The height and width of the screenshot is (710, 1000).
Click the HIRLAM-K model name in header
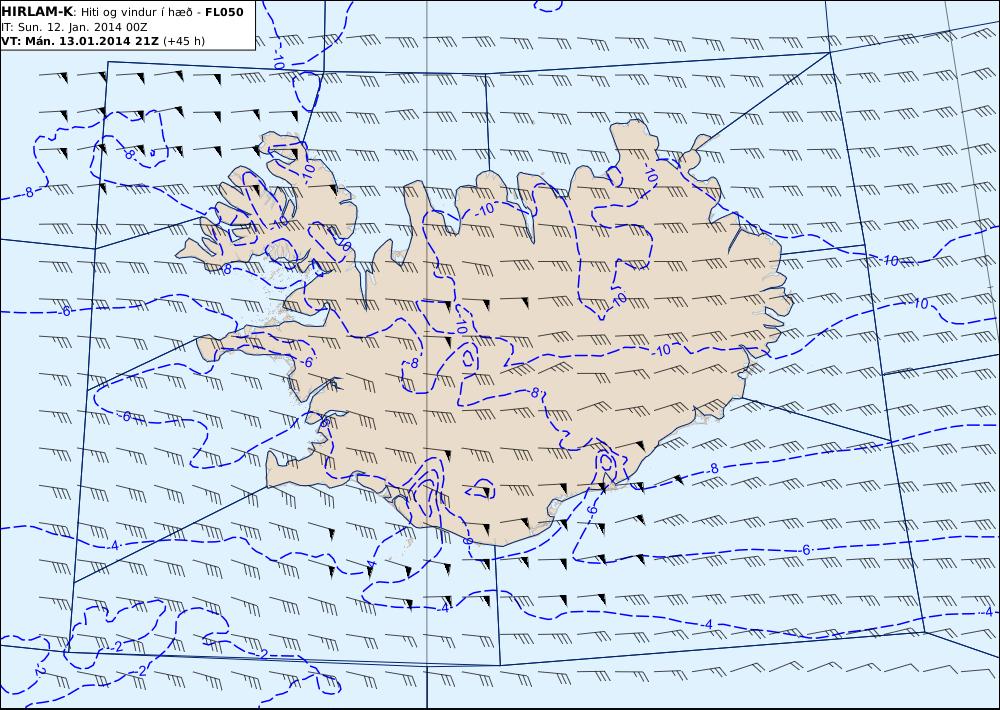(x=38, y=12)
